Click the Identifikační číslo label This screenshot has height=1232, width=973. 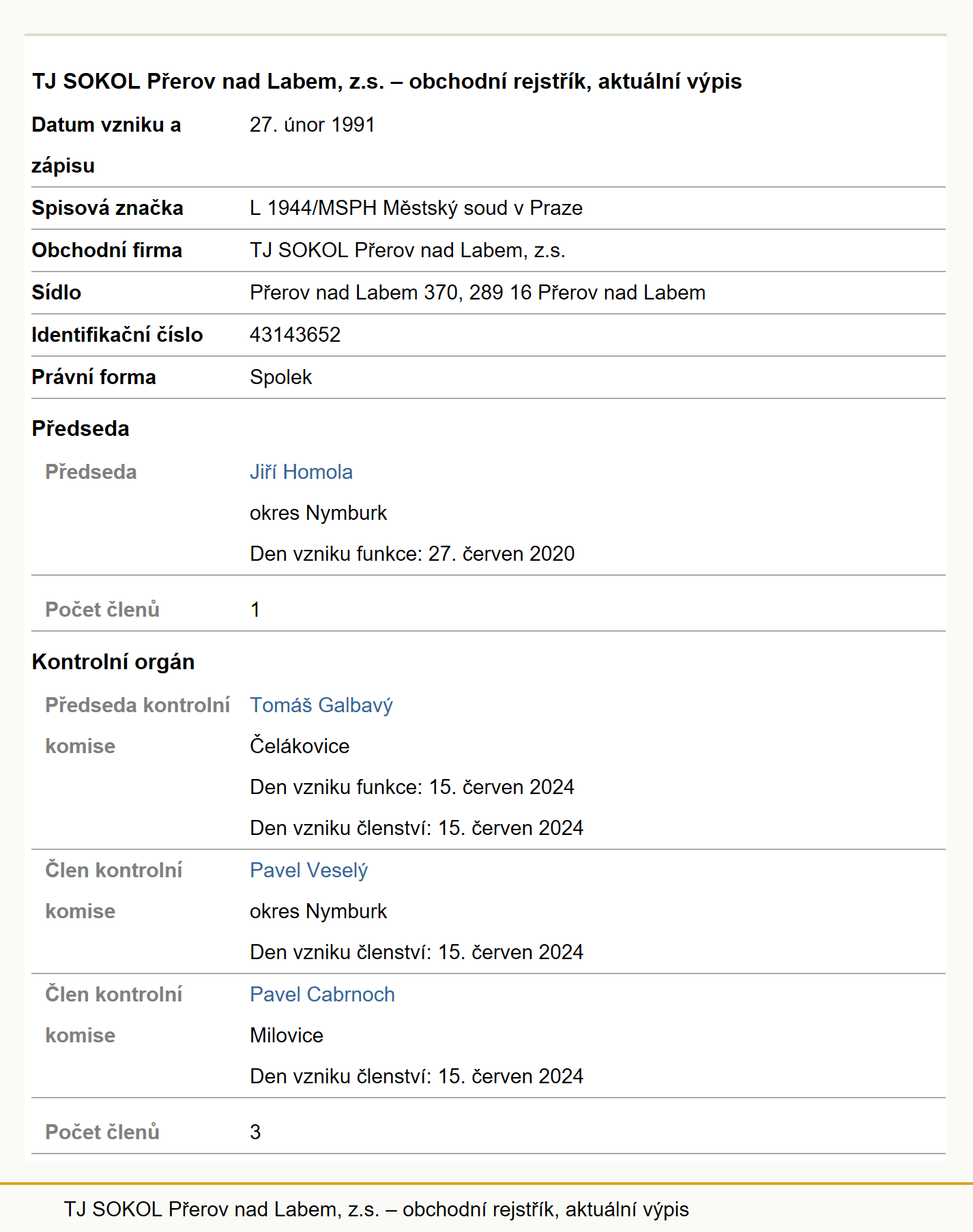[x=117, y=335]
